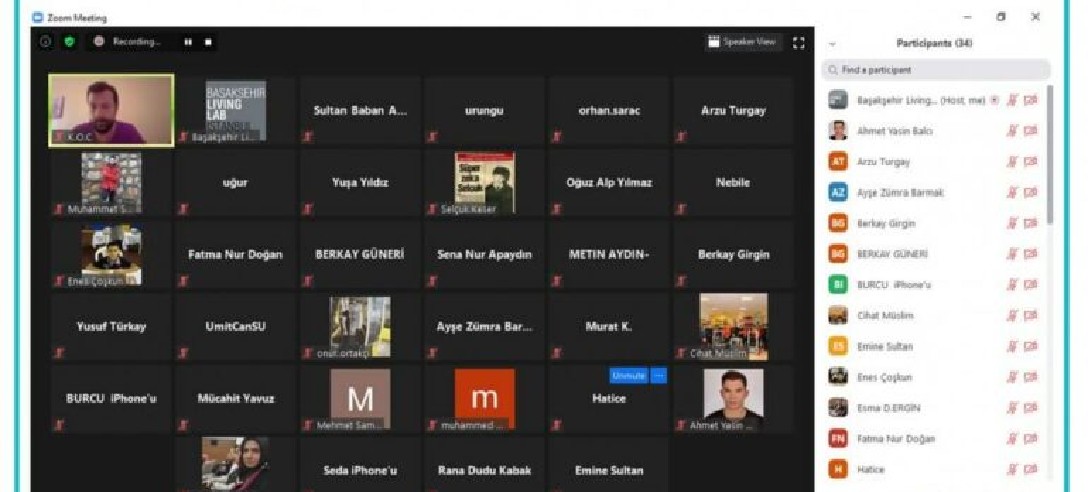Toggle microphone for Ahmet Yasin Balcı in list
1088x492 pixels.
tap(1012, 131)
